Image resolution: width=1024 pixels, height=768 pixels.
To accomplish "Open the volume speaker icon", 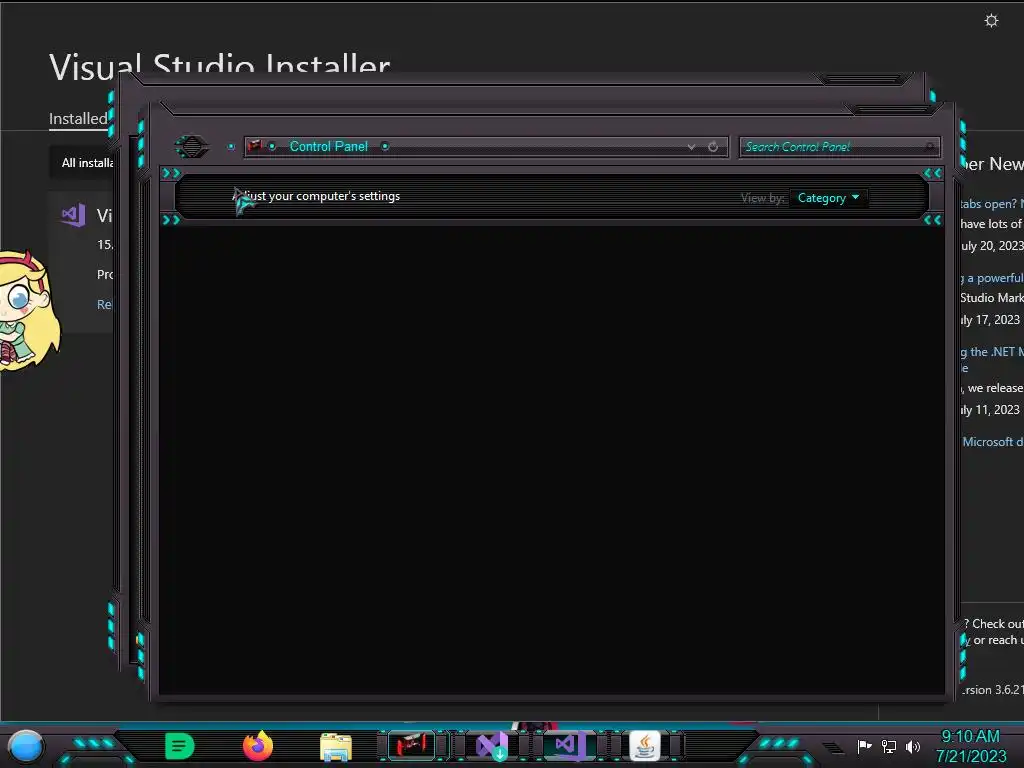I will 913,746.
